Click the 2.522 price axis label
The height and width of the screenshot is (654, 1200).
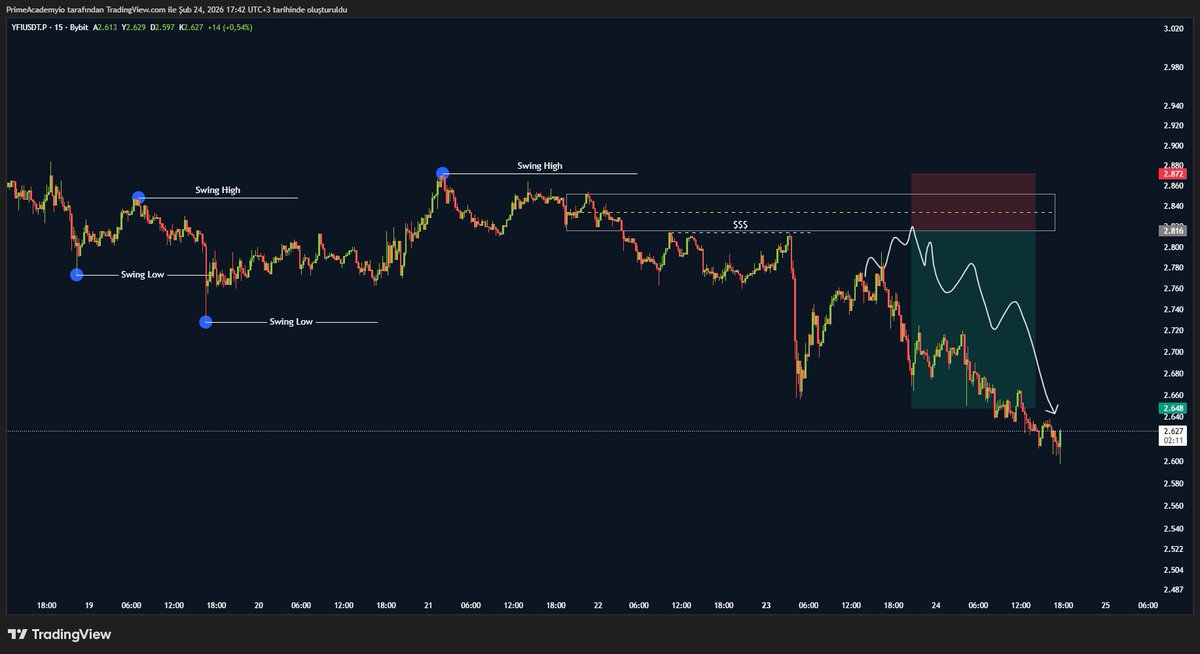point(1173,550)
